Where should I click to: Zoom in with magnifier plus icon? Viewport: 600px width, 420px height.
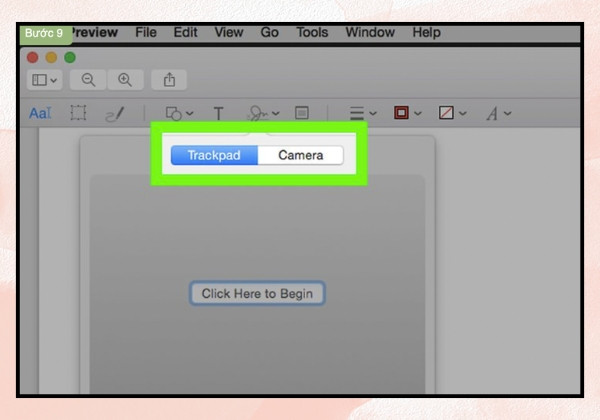pos(125,80)
